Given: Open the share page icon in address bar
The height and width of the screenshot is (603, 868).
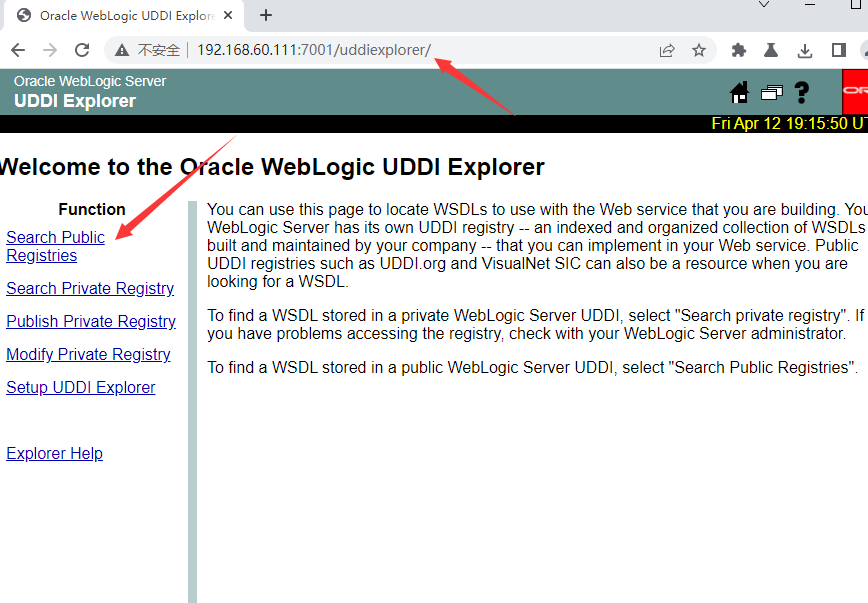Looking at the screenshot, I should [x=667, y=51].
